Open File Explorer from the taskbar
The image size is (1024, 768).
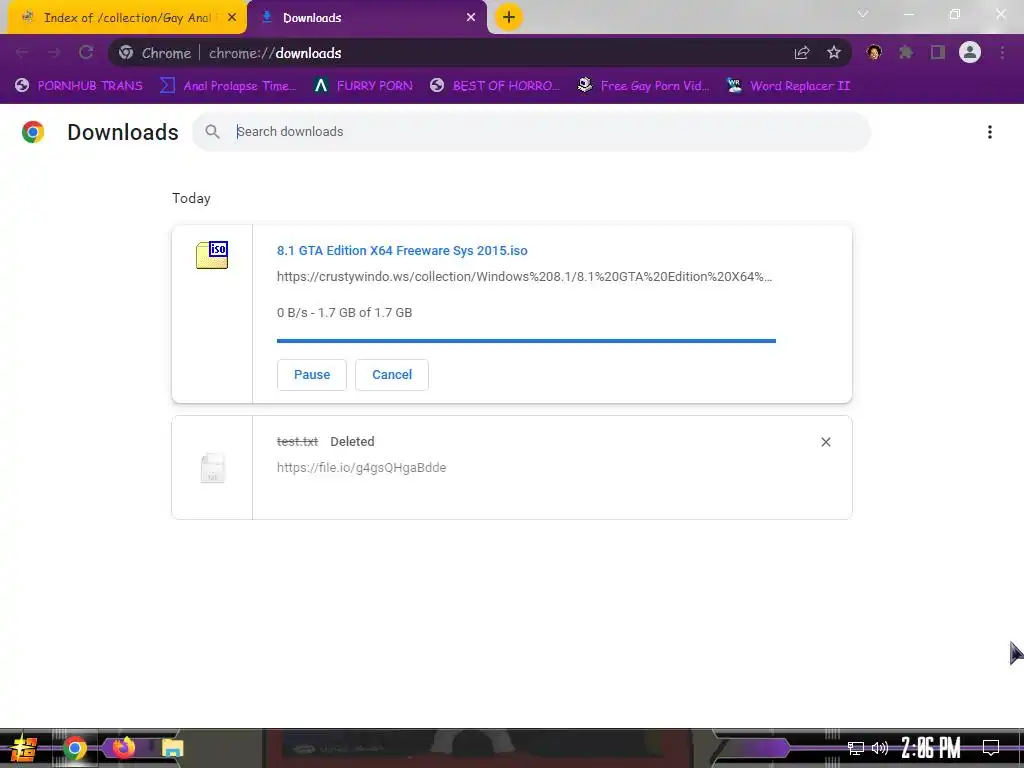(x=172, y=748)
